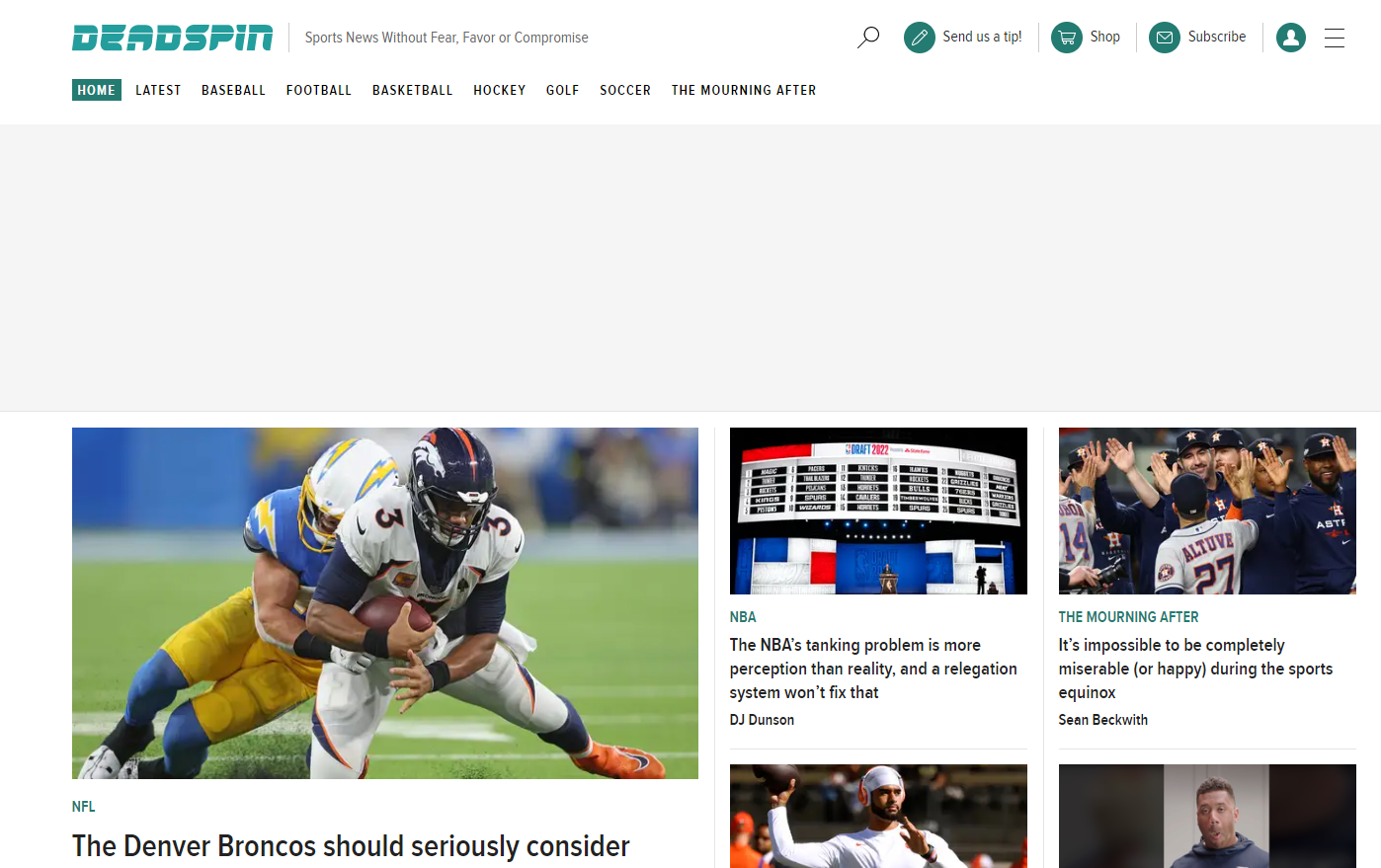Open the quarterback throwing football thumbnail
The image size is (1381, 868).
pos(878,816)
